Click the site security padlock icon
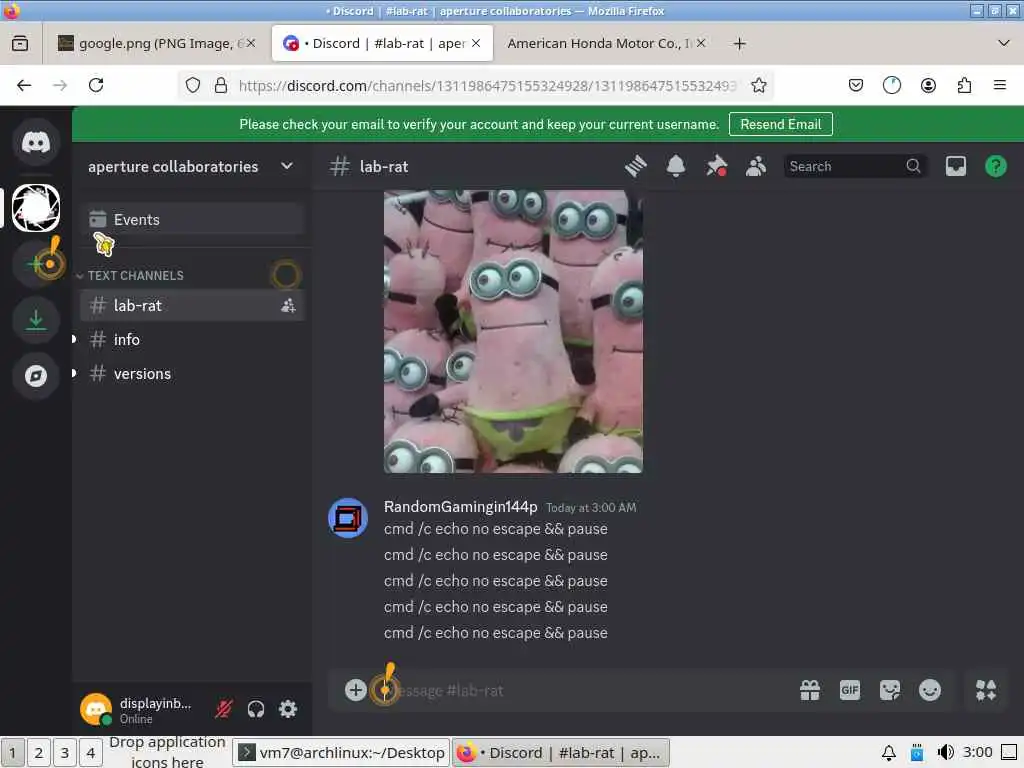1024x768 pixels. click(x=221, y=86)
